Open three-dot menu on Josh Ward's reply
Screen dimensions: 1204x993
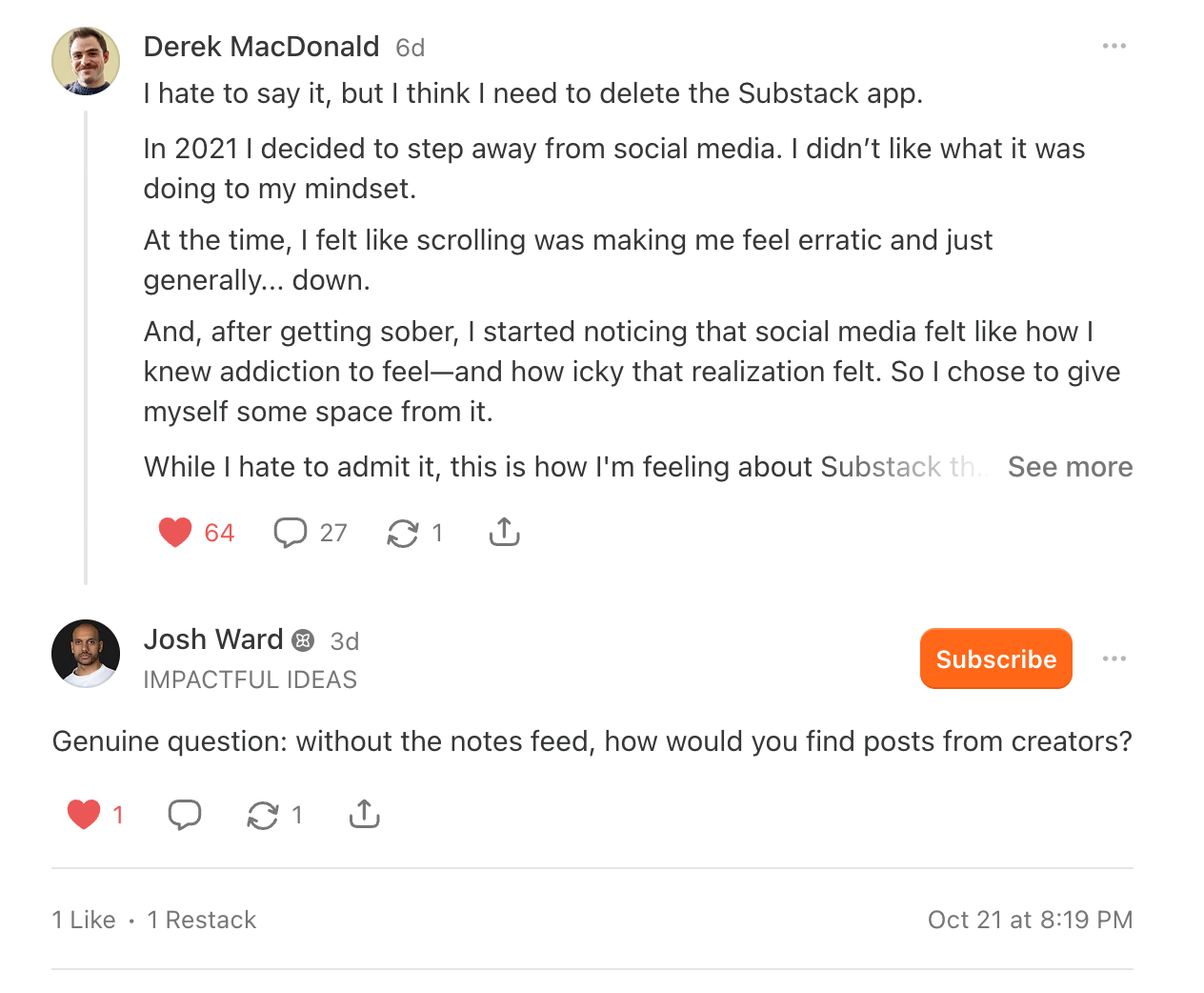pos(1114,659)
